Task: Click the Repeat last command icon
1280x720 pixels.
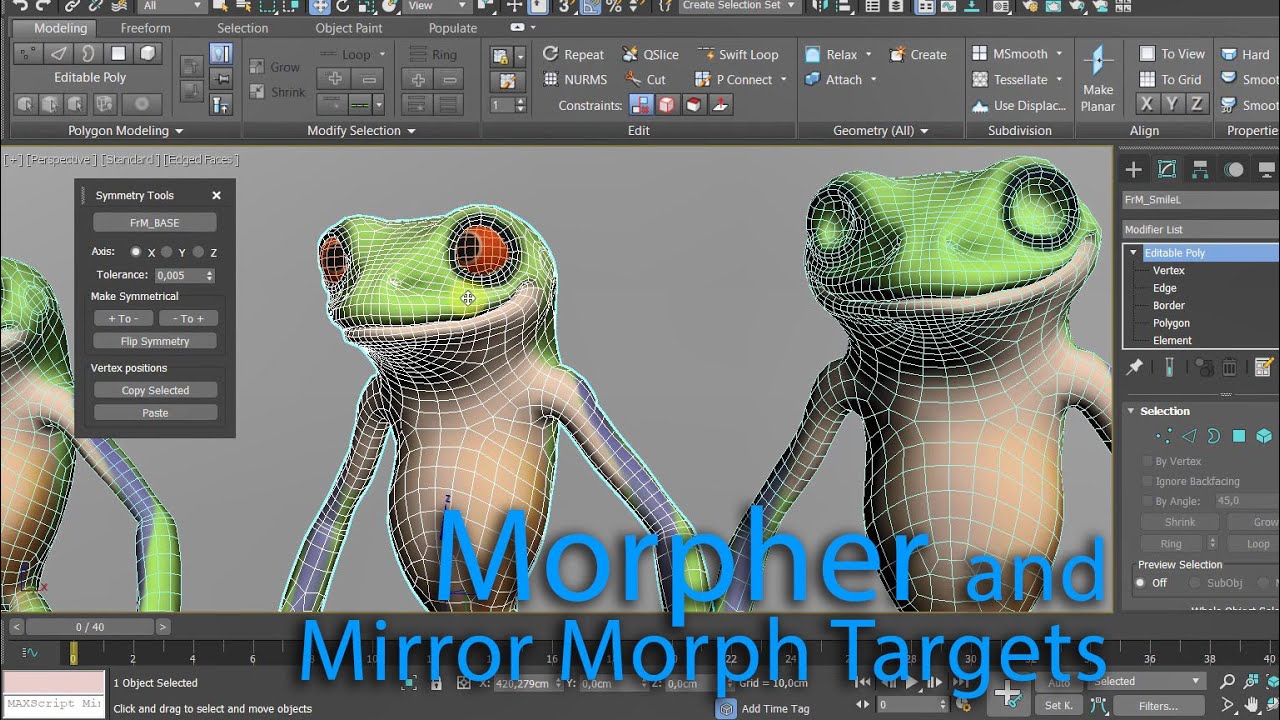Action: pos(550,54)
